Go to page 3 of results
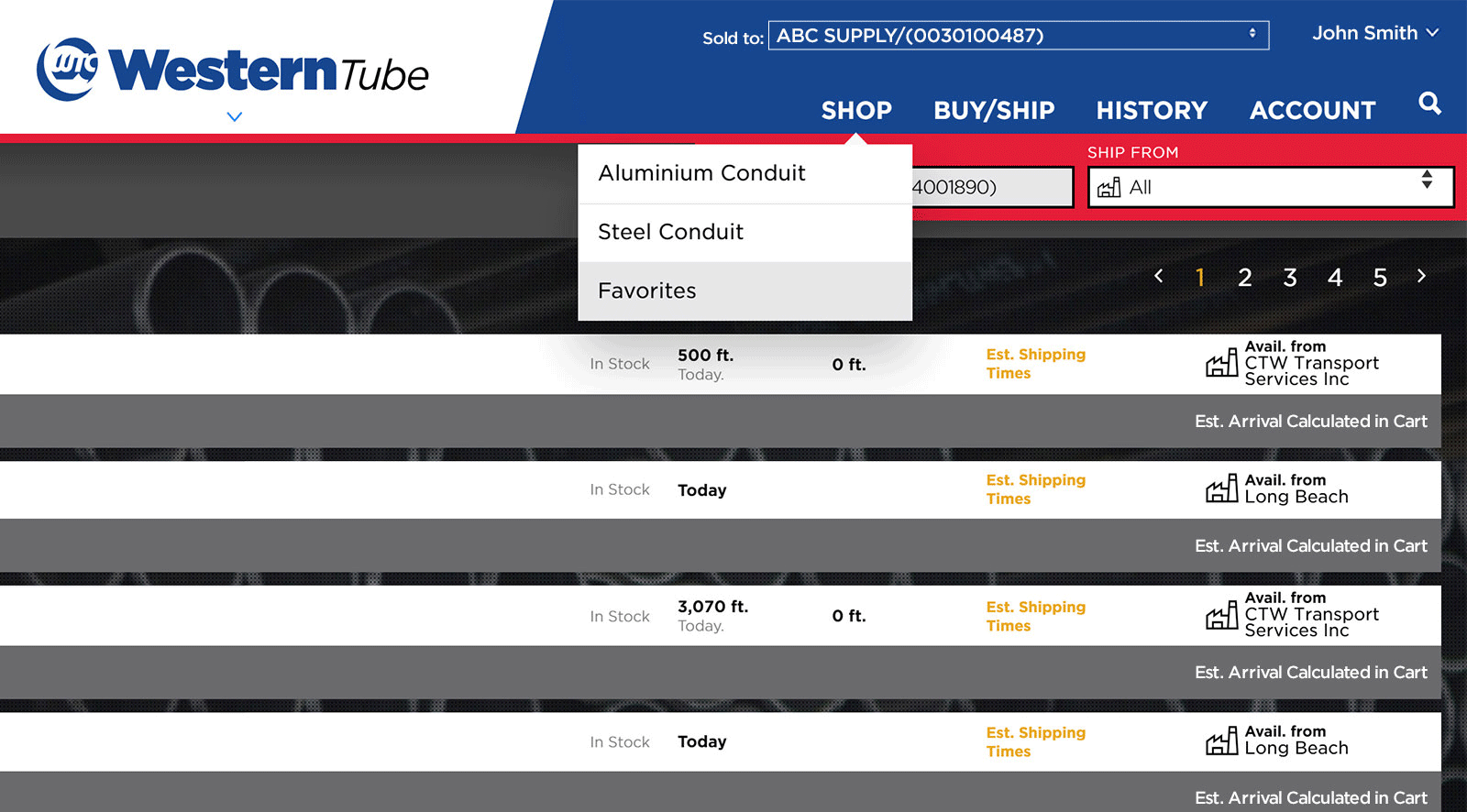 1290,278
